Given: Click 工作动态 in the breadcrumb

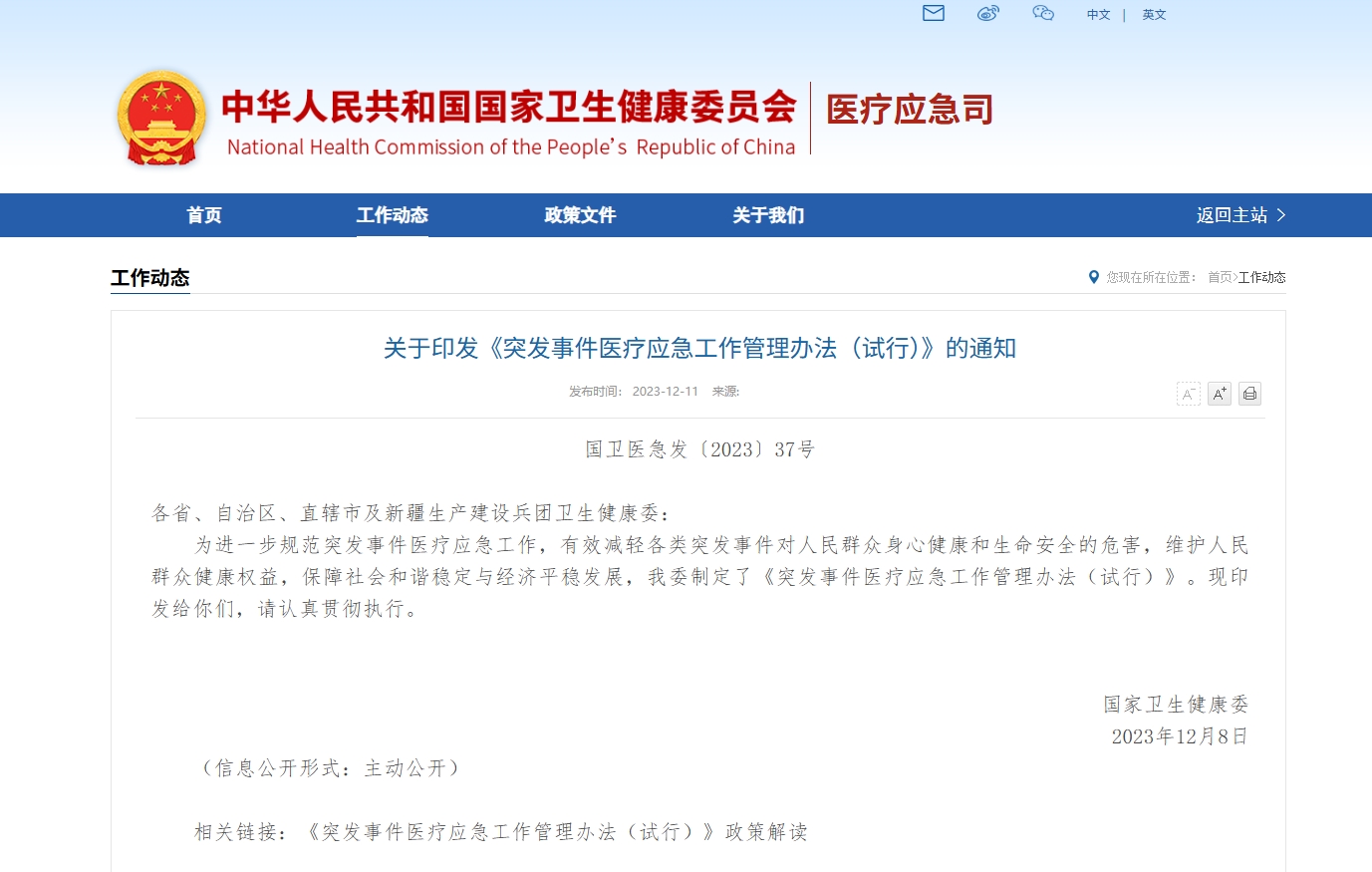Looking at the screenshot, I should pyautogui.click(x=1261, y=277).
